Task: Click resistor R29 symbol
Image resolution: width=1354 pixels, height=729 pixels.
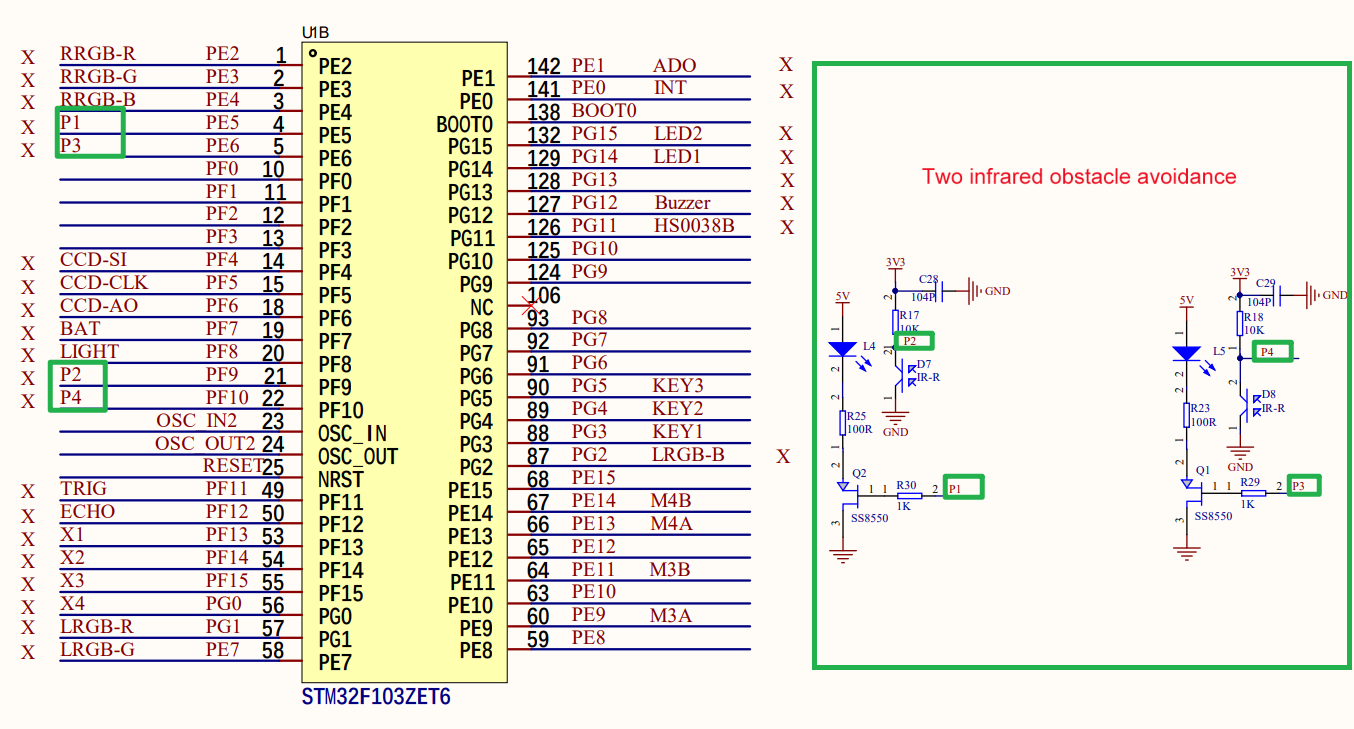Action: pos(1253,492)
